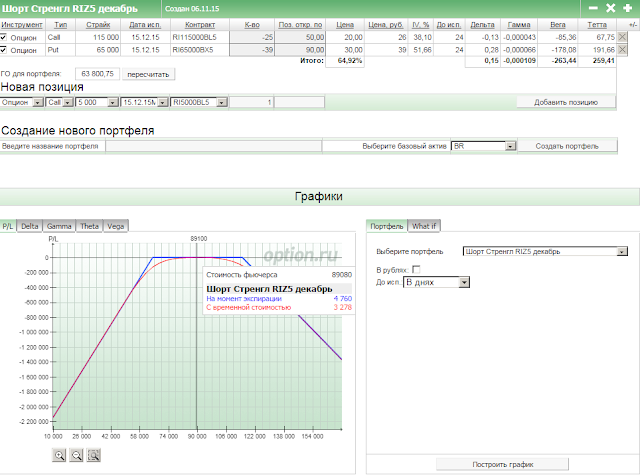This screenshot has height=475, width=640.
Task: Delete the Put 65 000 option row
Action: point(622,50)
